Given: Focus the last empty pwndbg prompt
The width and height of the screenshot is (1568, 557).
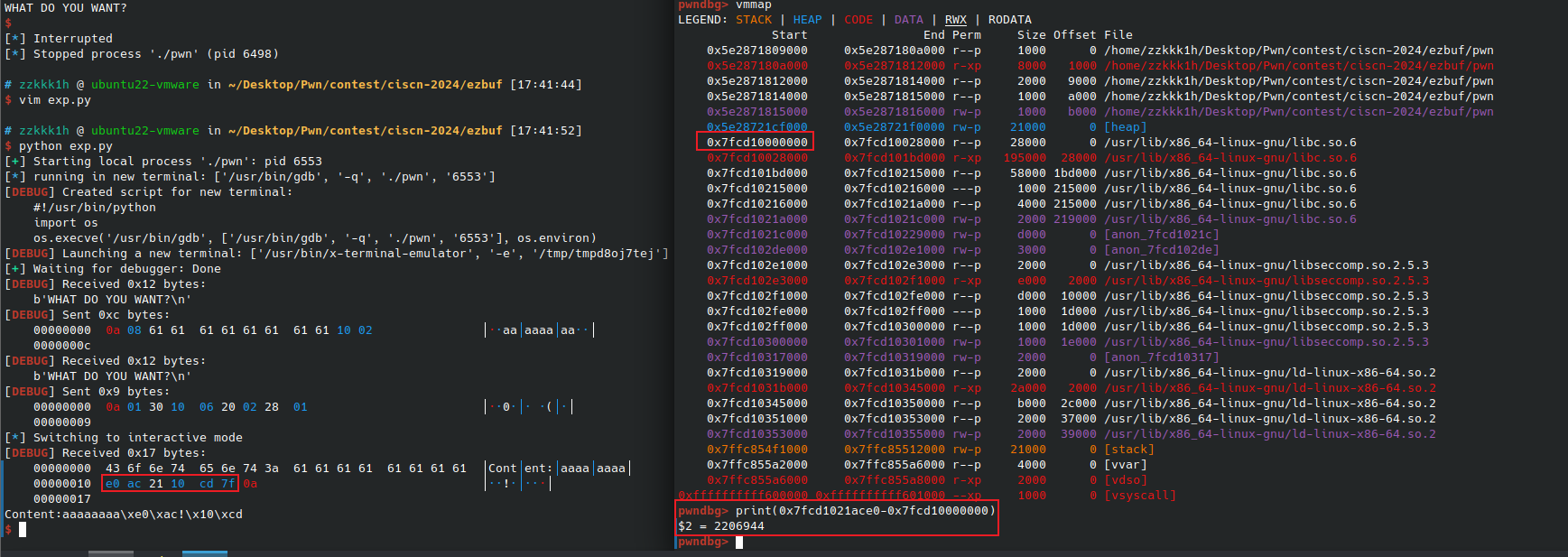Looking at the screenshot, I should click(738, 542).
